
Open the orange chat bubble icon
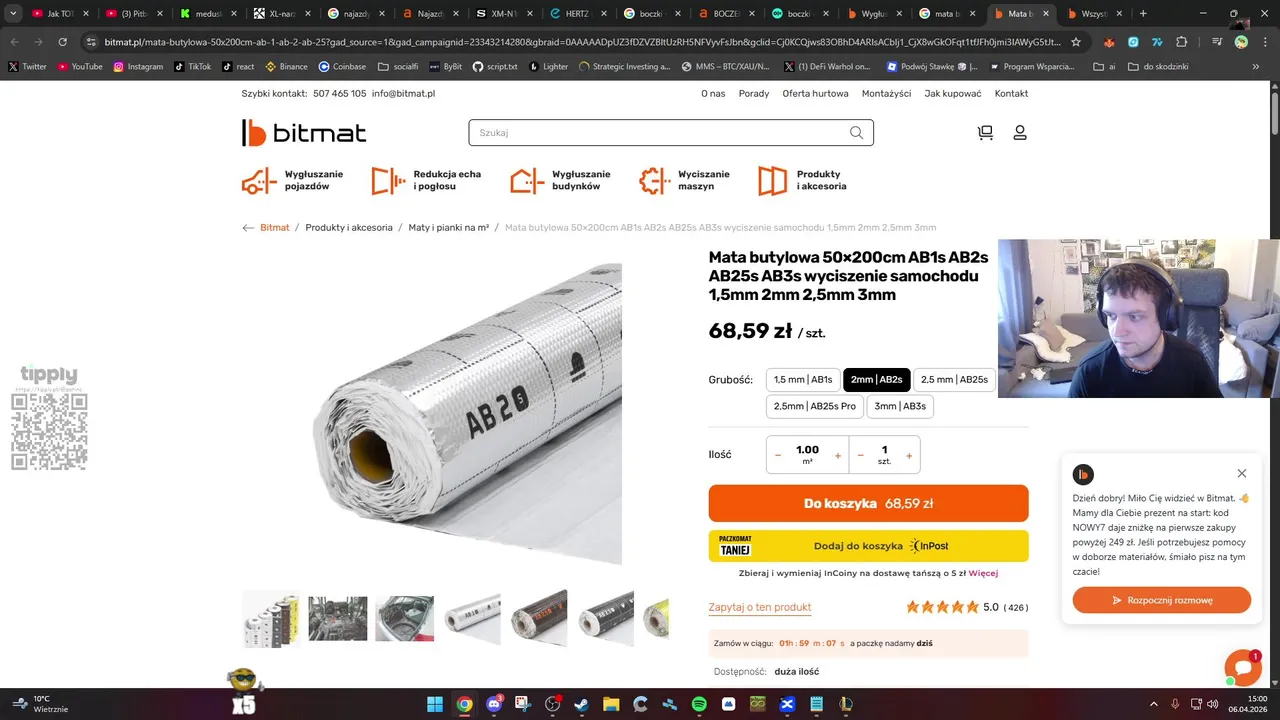coord(1242,668)
